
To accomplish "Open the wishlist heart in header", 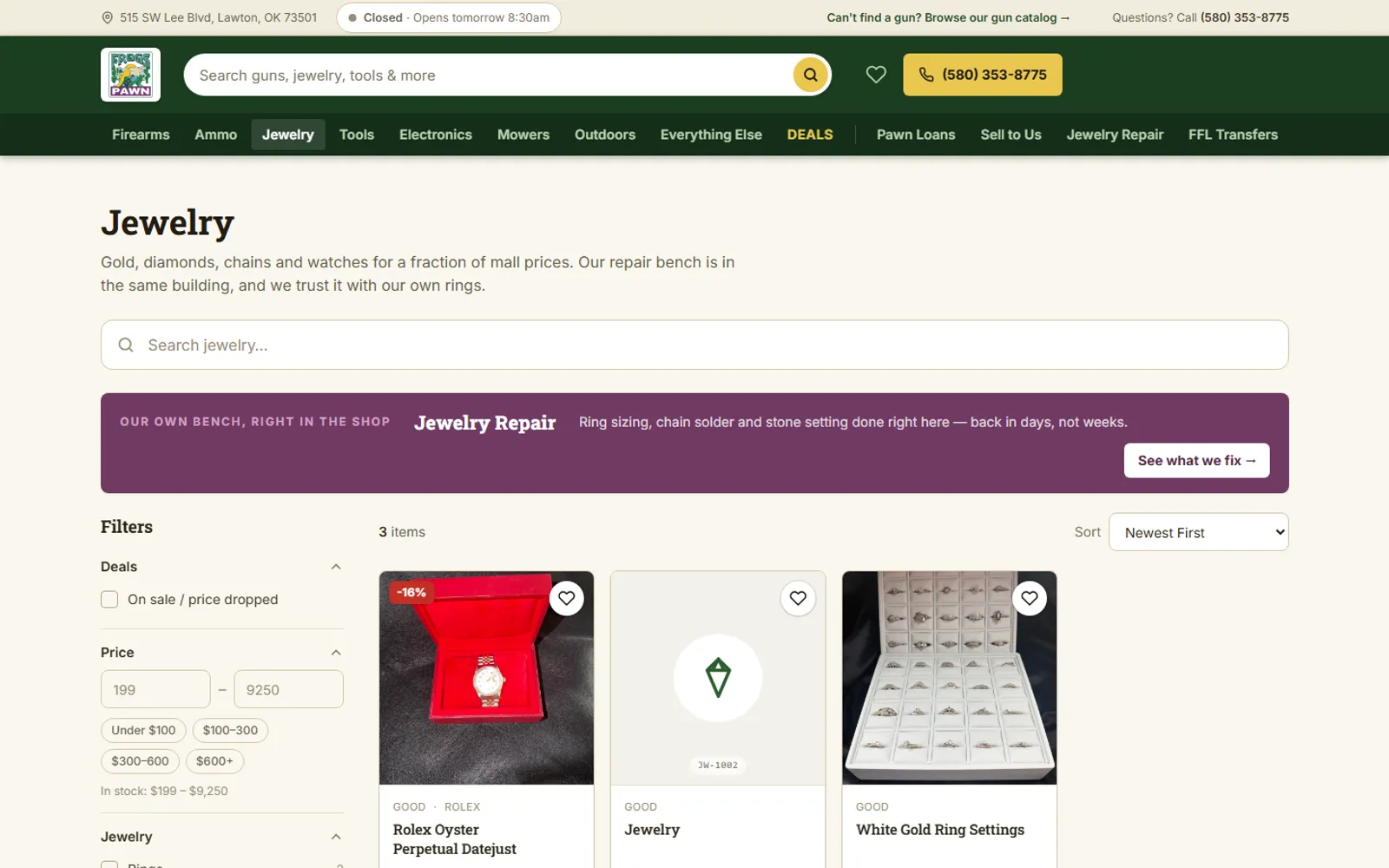I will pos(876,75).
